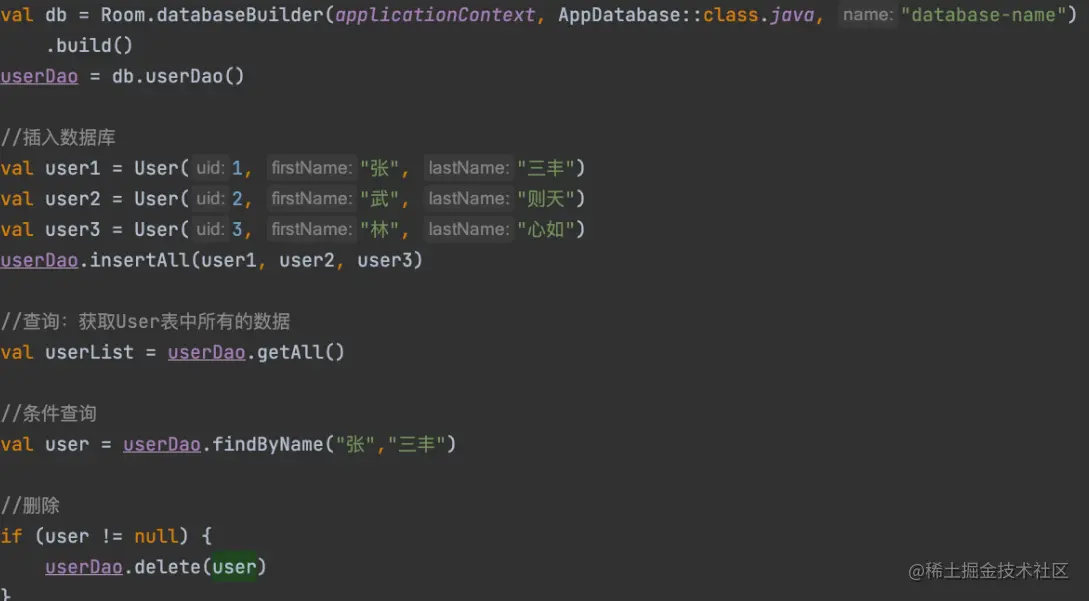Click the getAll() method call
The height and width of the screenshot is (601, 1089).
(301, 352)
